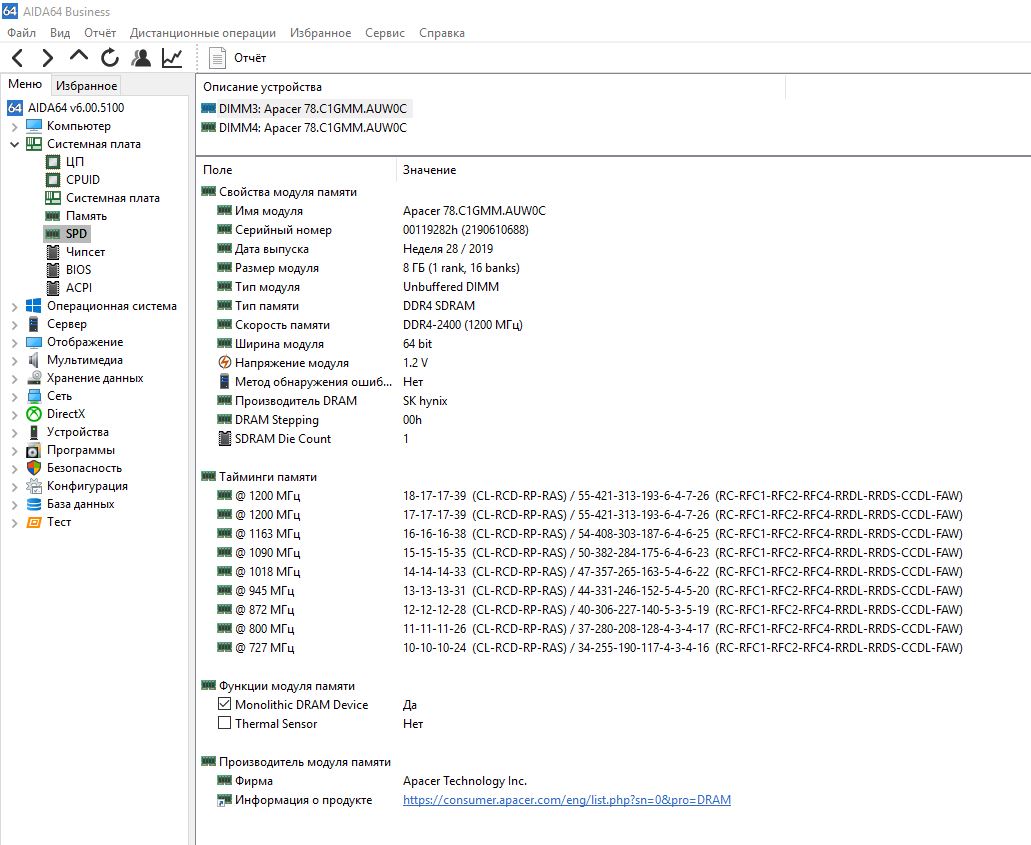Open the chart graph toolbar icon
This screenshot has width=1031, height=845.
pos(172,58)
